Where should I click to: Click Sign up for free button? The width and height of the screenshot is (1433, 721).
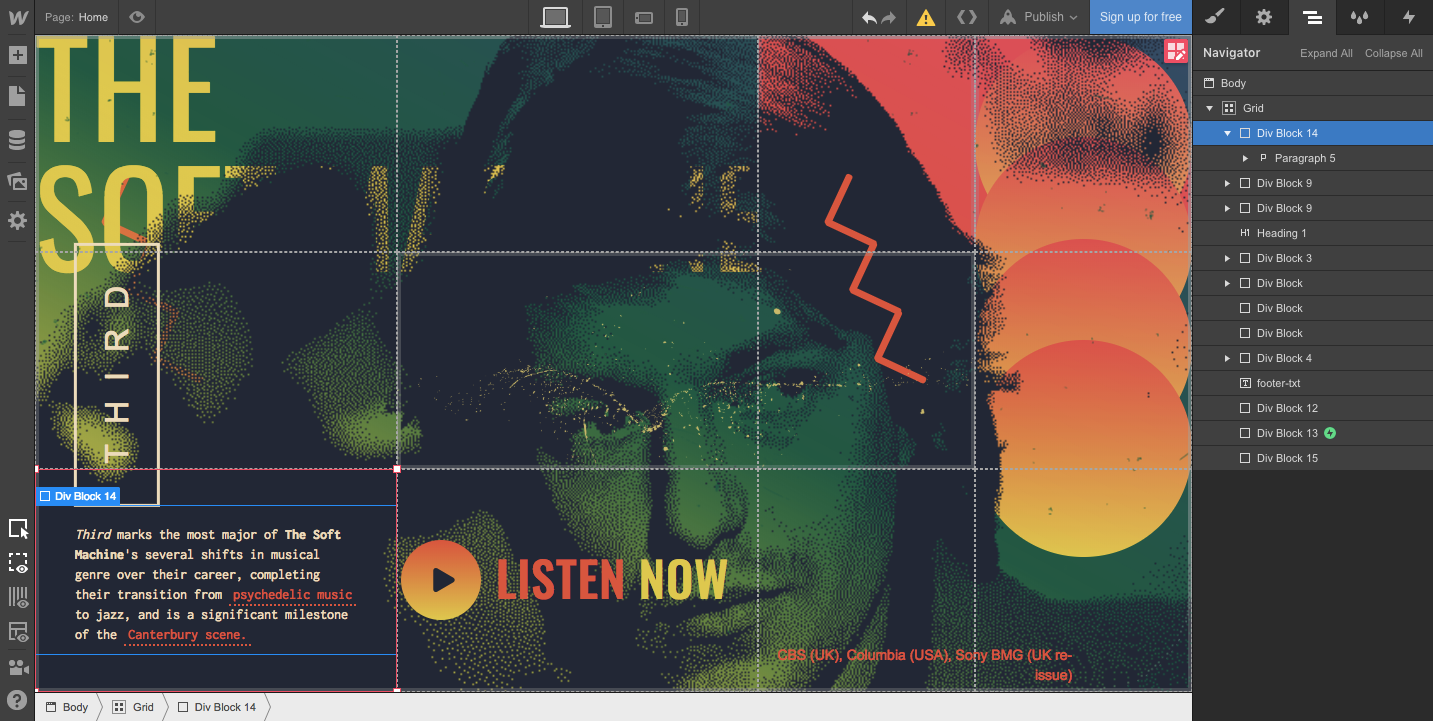[1140, 17]
